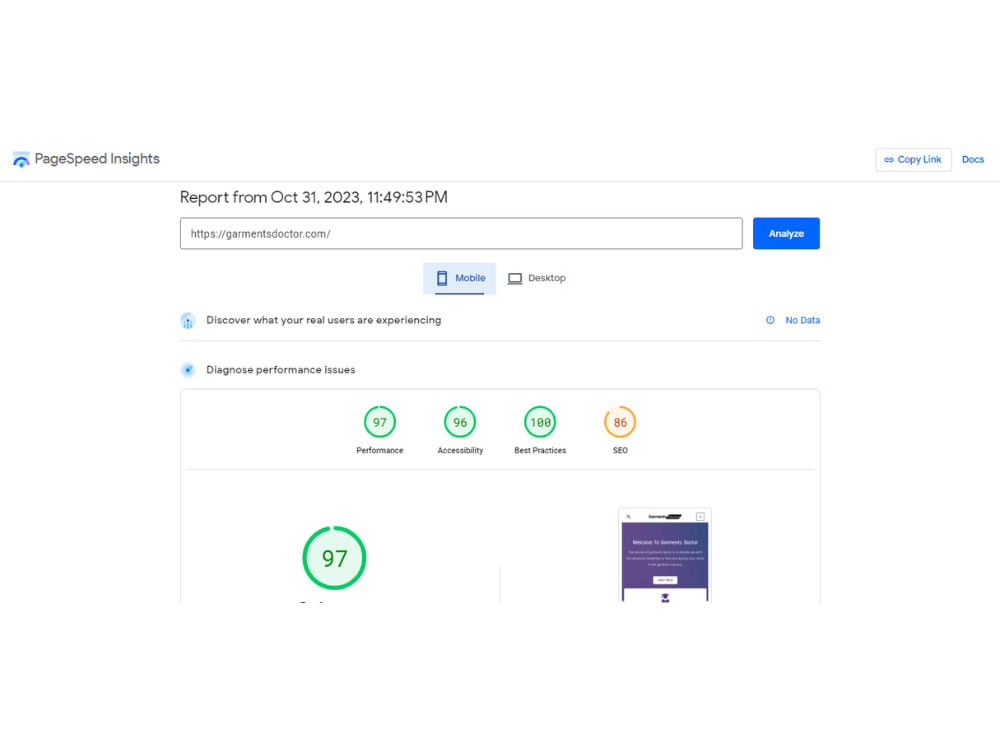Click the No Data link
Viewport: 1000px width, 750px height.
(x=802, y=320)
